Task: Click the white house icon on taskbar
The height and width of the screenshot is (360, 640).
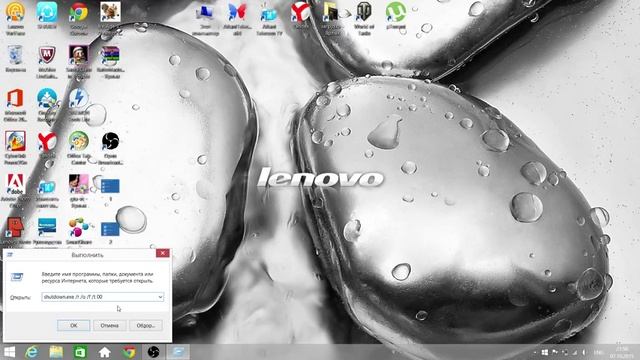Action: pos(104,352)
